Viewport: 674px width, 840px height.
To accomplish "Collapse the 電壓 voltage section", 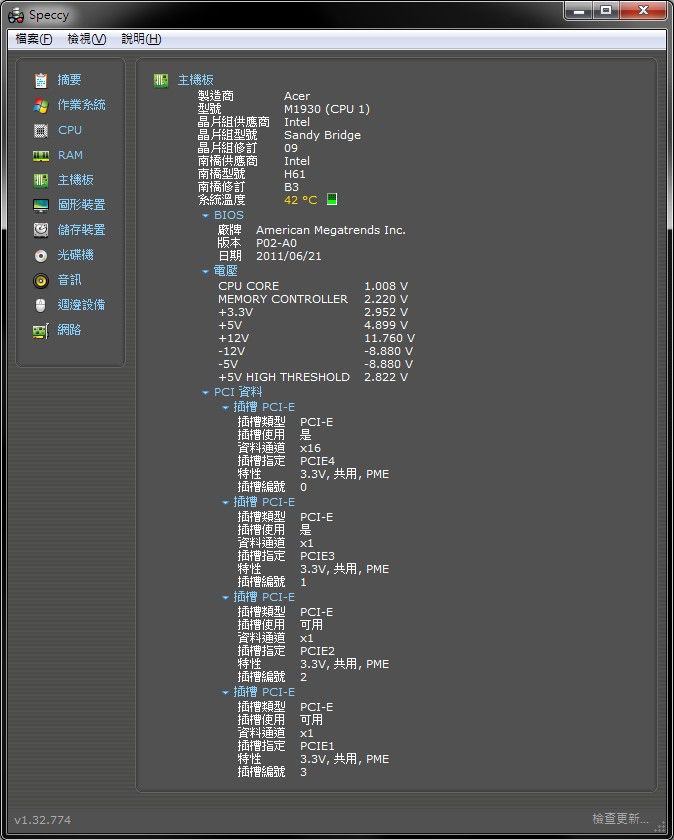I will [x=206, y=271].
